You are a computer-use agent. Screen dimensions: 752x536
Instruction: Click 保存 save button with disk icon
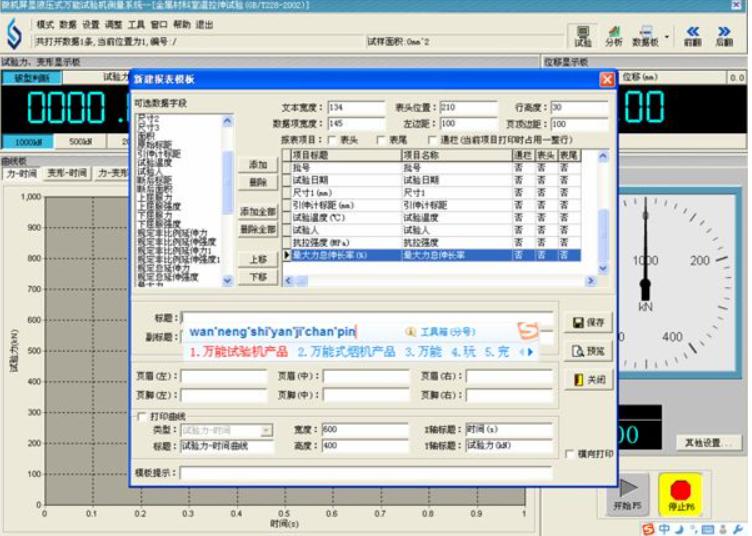pyautogui.click(x=588, y=323)
